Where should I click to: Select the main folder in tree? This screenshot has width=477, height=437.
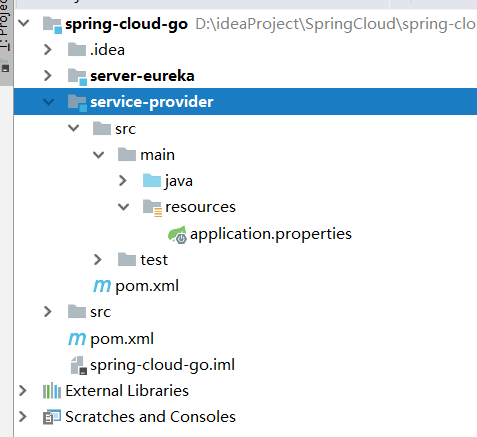(157, 155)
